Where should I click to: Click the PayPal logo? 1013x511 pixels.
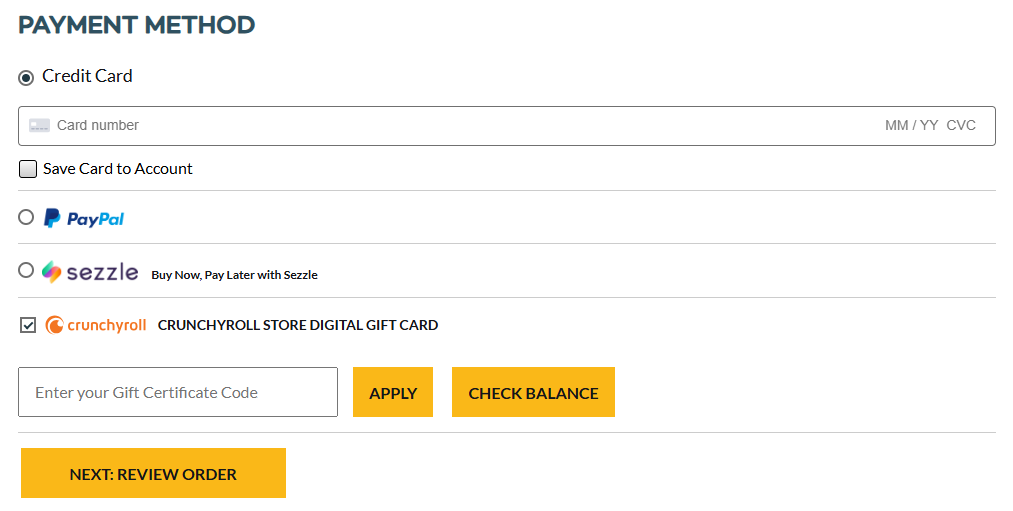pos(84,218)
